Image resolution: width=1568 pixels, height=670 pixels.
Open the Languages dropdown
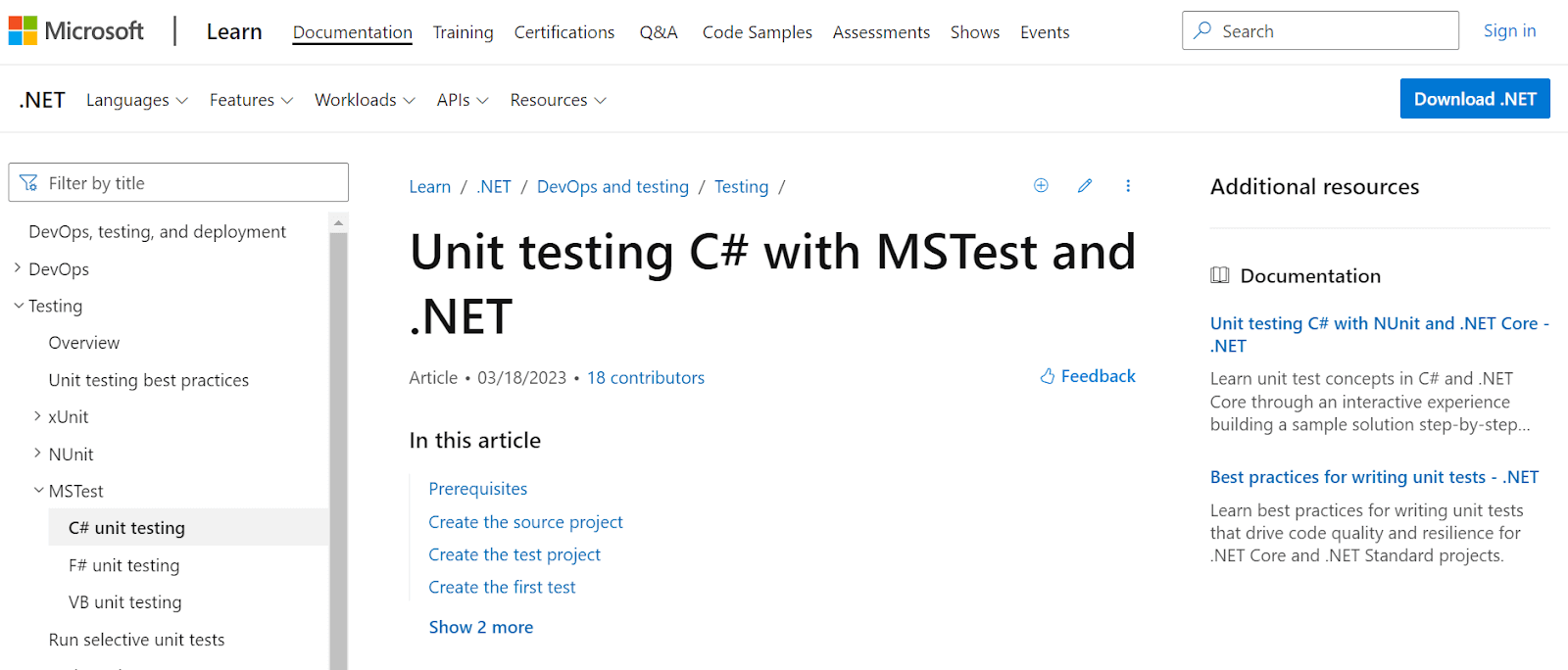coord(136,99)
